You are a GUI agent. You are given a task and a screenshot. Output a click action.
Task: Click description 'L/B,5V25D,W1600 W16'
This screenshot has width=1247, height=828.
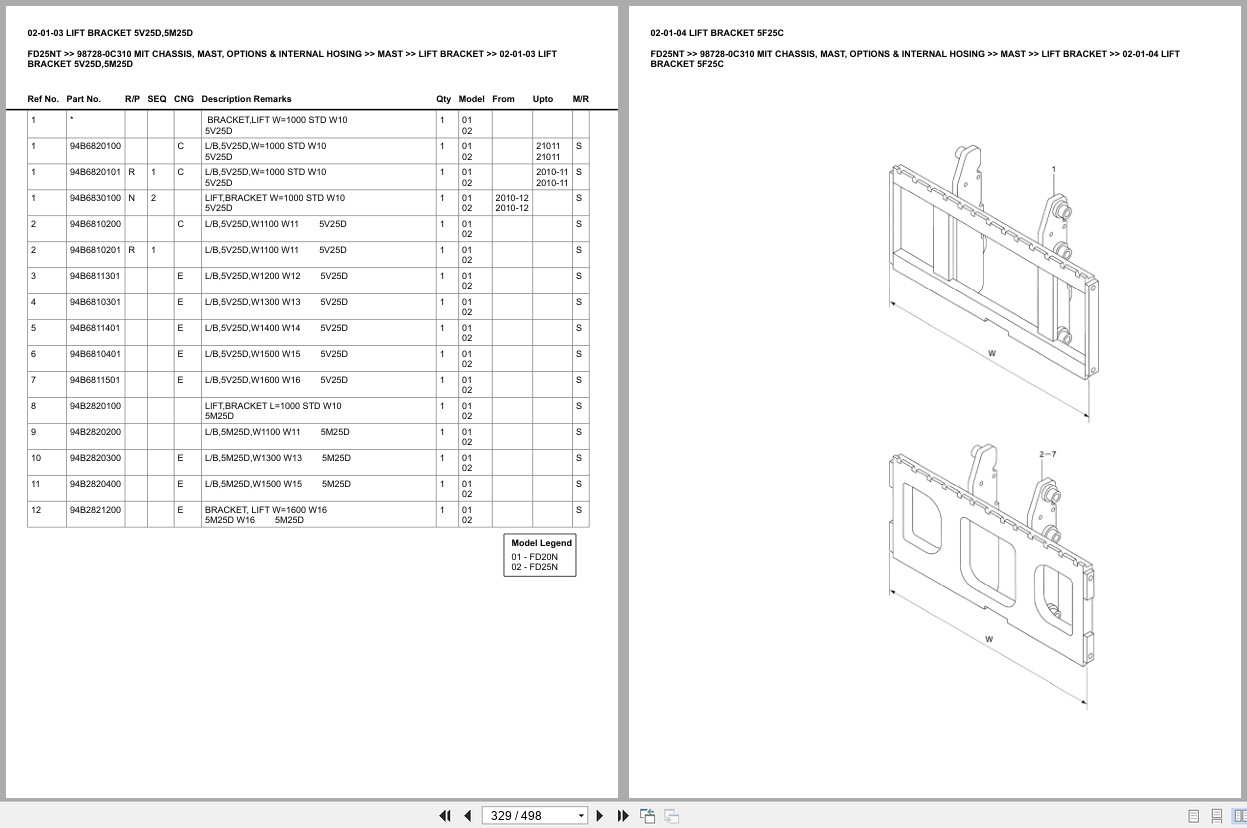(252, 380)
